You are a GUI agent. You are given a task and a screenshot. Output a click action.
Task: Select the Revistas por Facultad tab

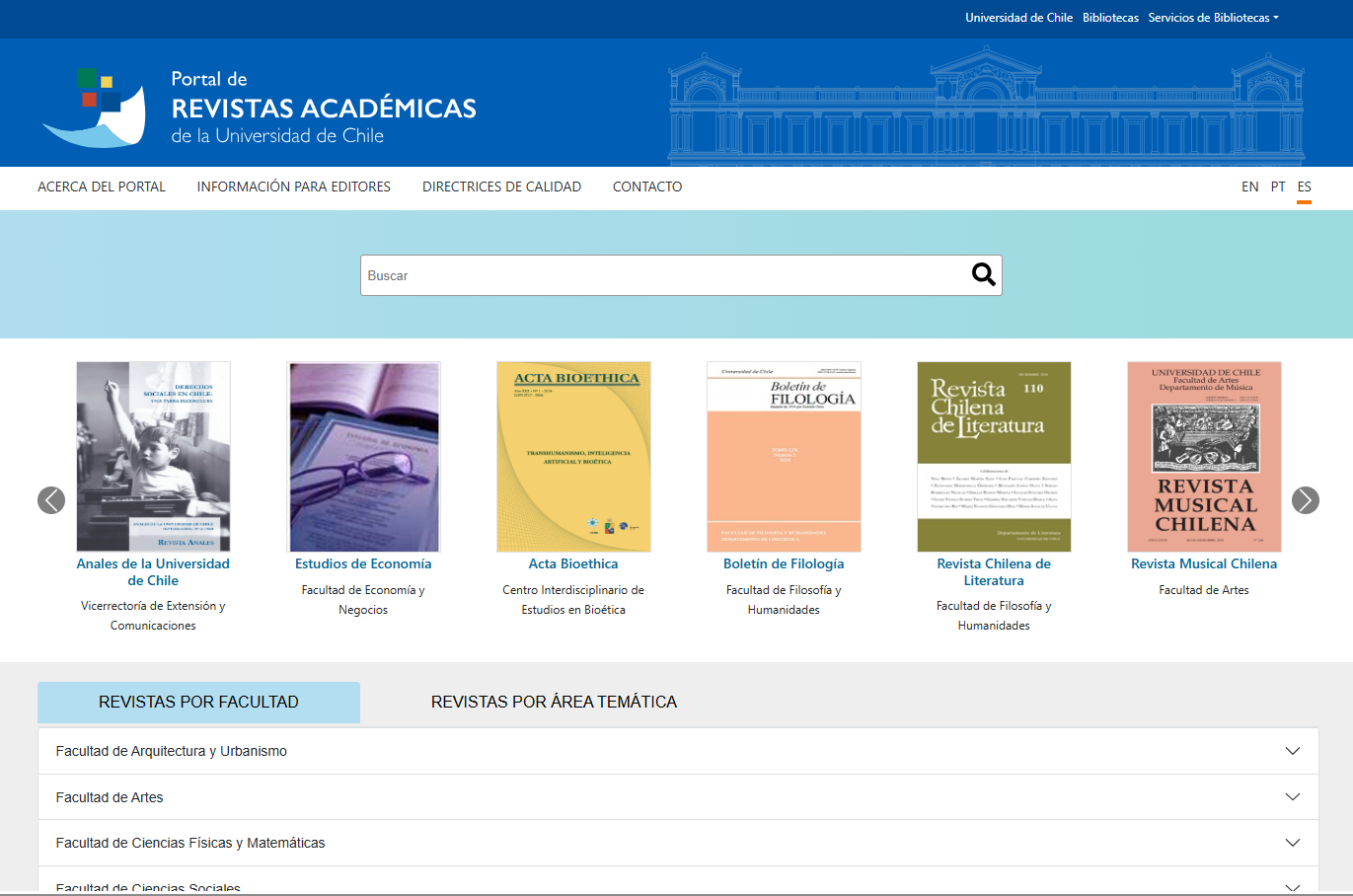coord(198,702)
